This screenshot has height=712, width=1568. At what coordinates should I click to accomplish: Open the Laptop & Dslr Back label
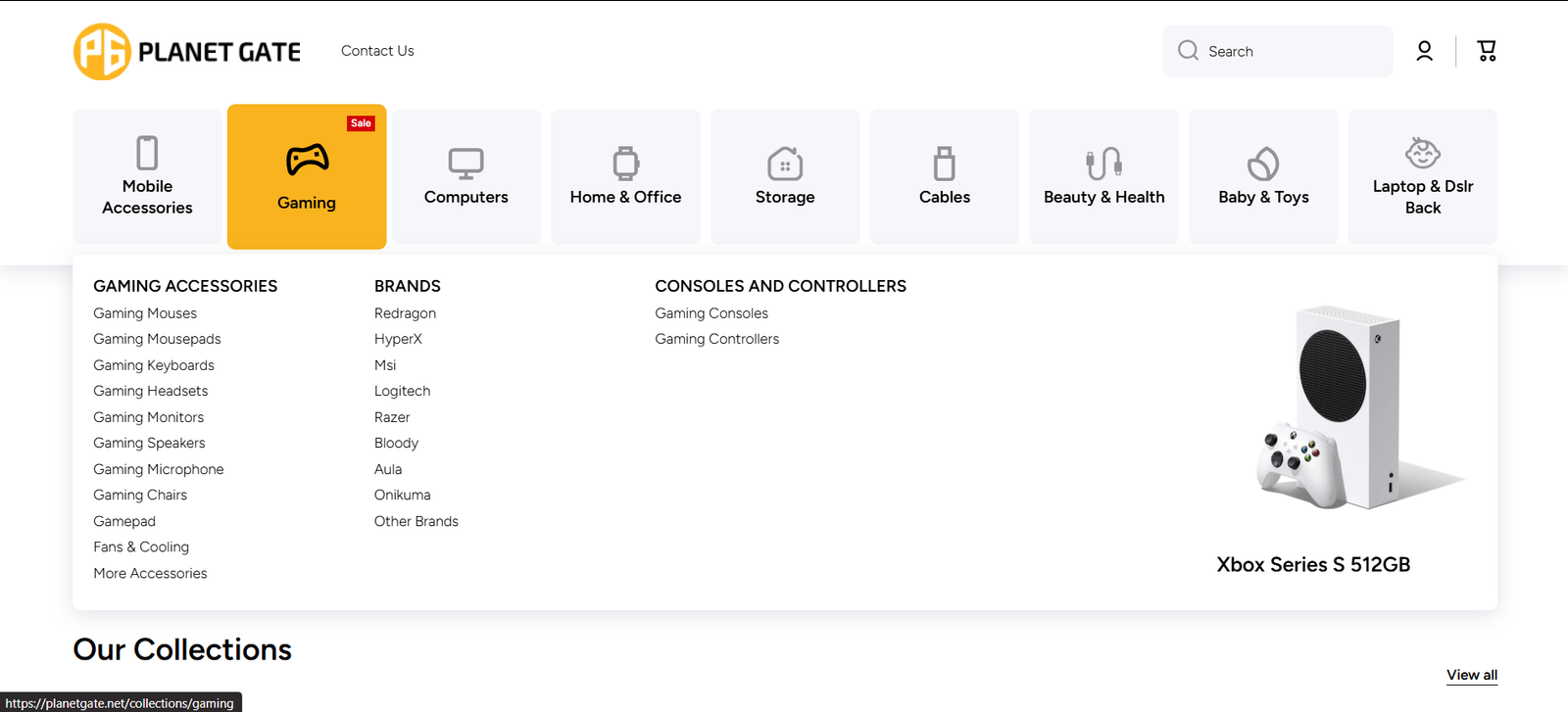click(x=1423, y=197)
